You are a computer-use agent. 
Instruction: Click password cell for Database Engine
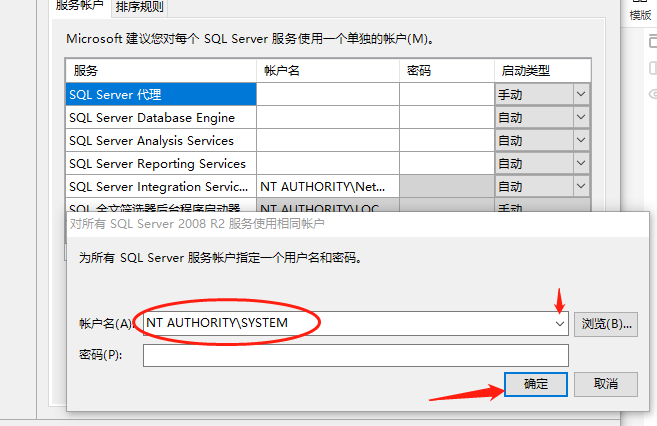[x=447, y=117]
